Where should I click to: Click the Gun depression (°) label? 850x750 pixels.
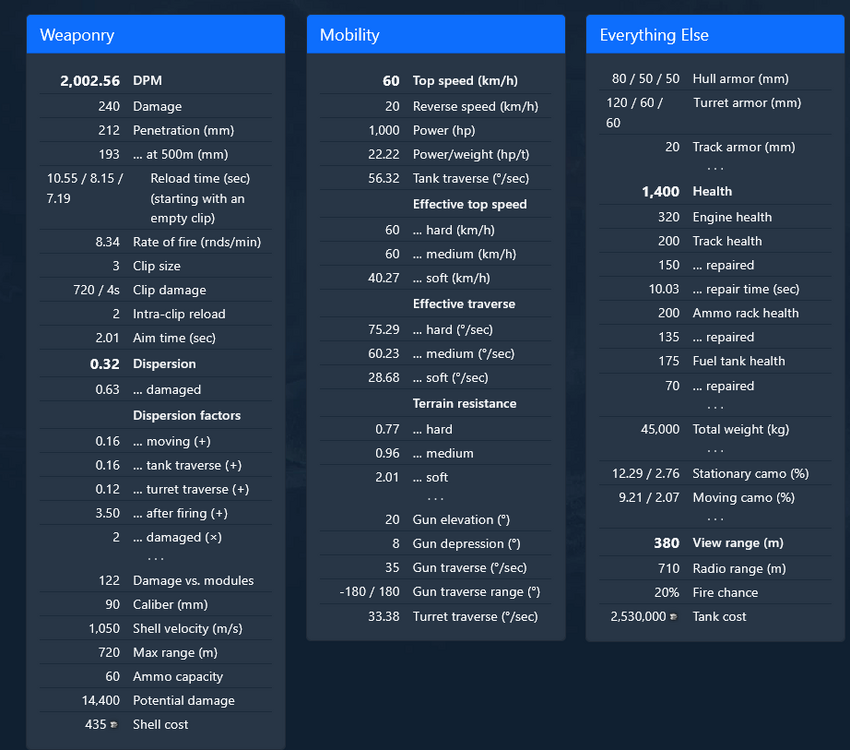point(466,544)
